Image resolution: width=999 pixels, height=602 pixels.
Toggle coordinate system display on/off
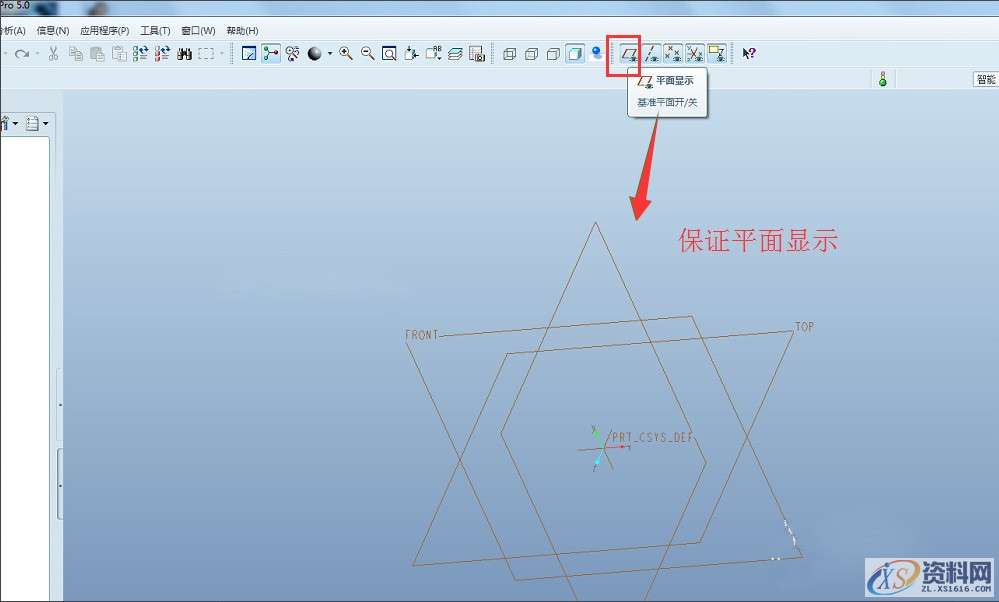coord(695,53)
